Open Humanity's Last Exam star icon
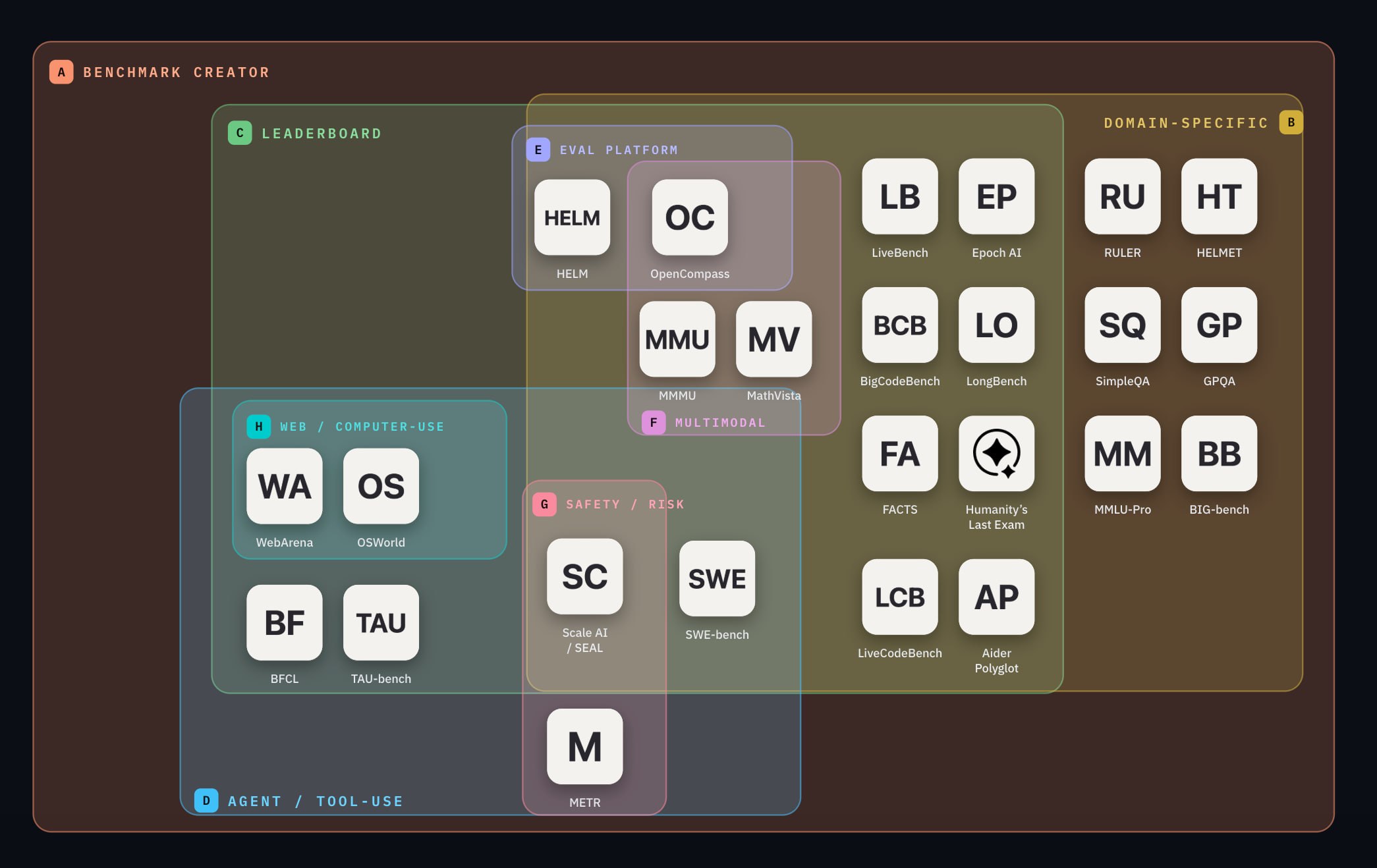 point(996,453)
